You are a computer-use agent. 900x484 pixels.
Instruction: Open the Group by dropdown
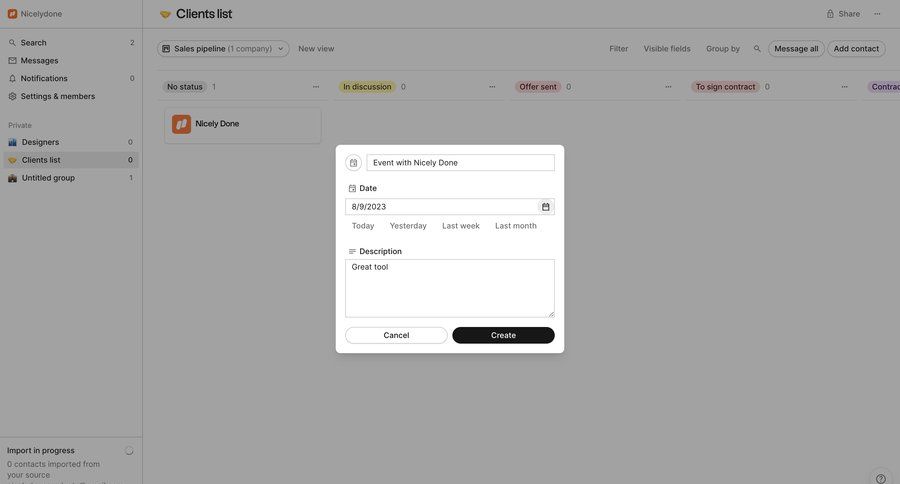tap(722, 49)
